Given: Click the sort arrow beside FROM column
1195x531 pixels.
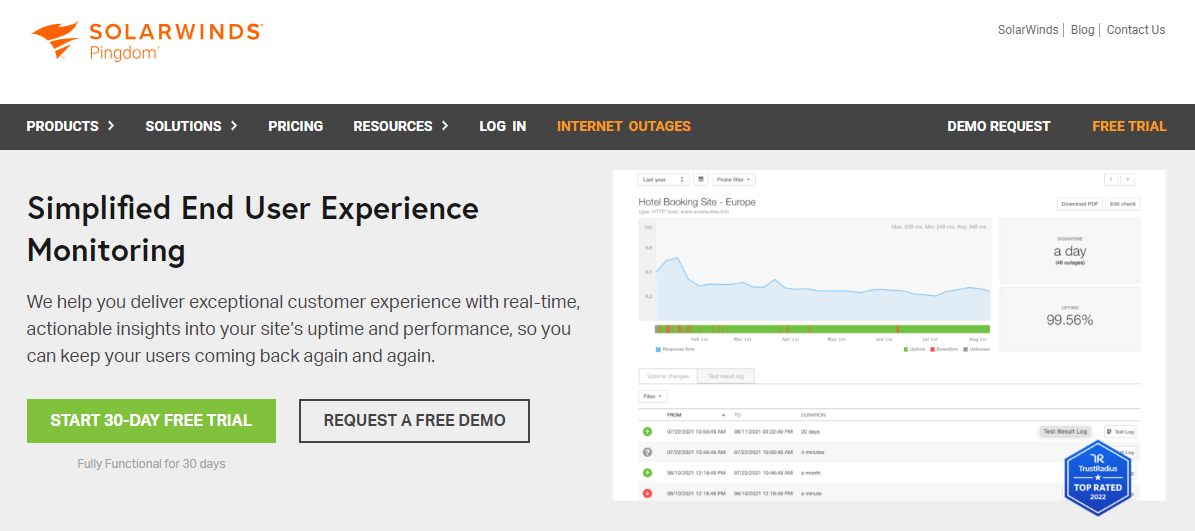Looking at the screenshot, I should (x=724, y=415).
